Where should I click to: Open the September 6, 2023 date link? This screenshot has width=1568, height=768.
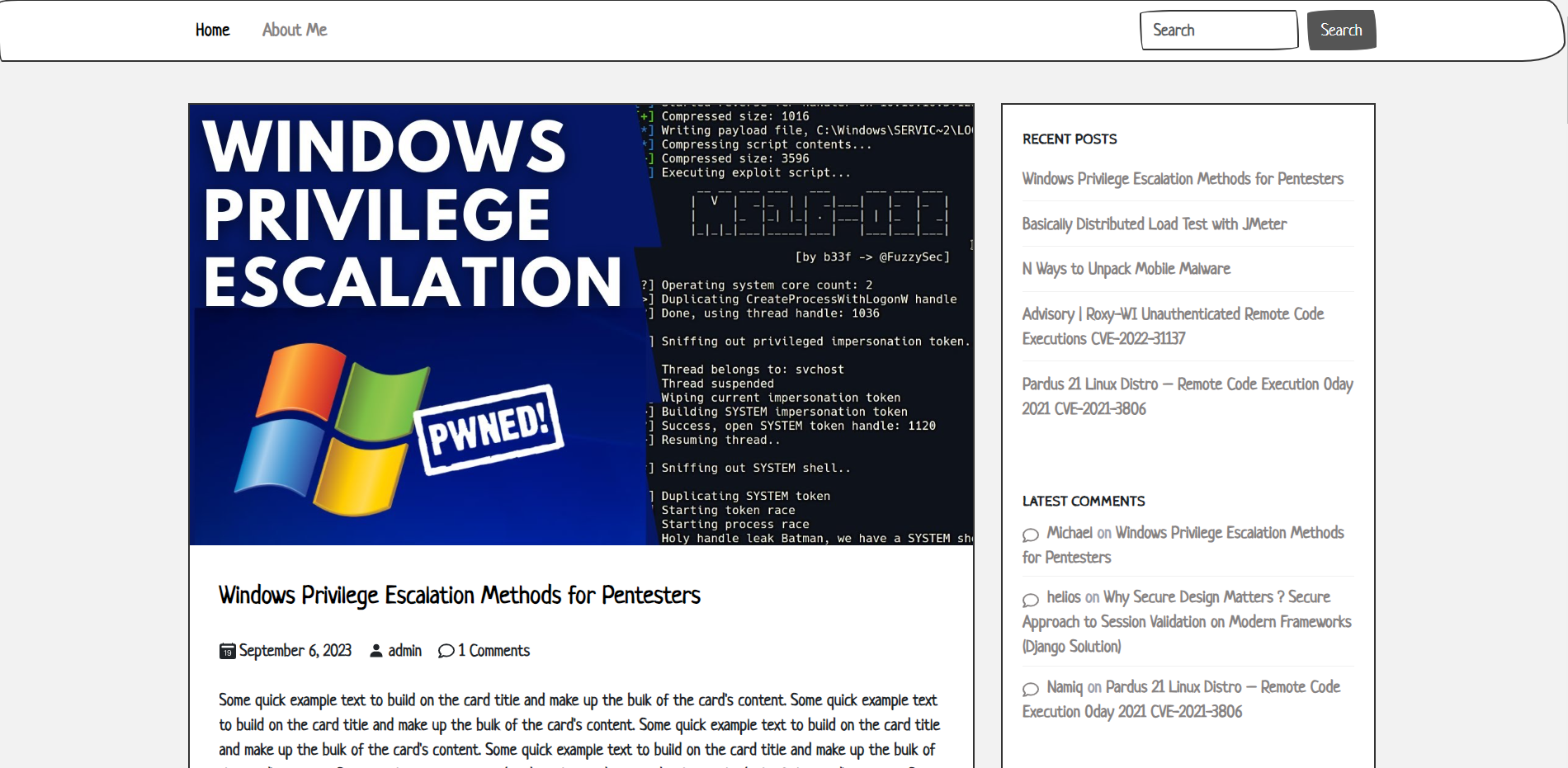click(x=295, y=651)
